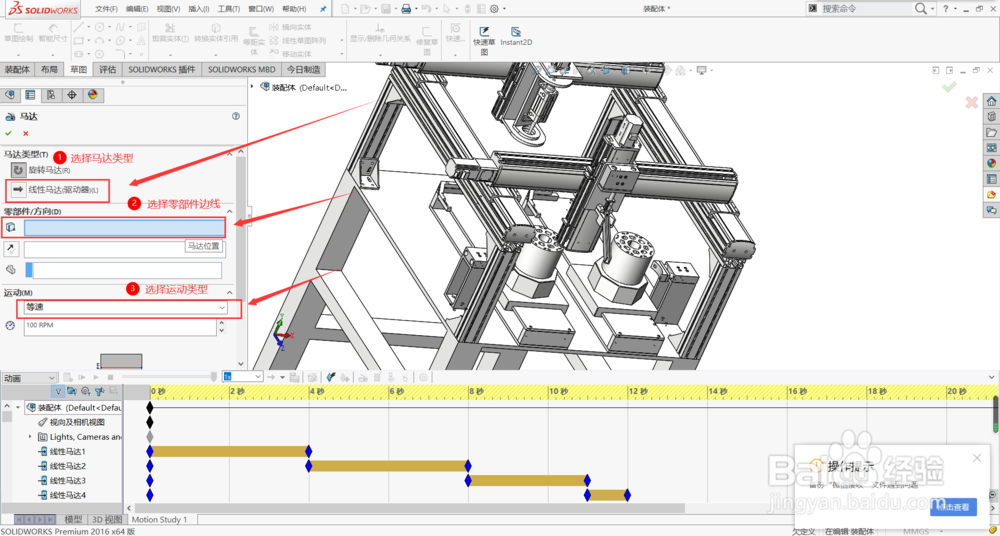The width and height of the screenshot is (1000, 536).
Task: Collapse the 零部件/方向 section chevron
Action: pos(230,211)
